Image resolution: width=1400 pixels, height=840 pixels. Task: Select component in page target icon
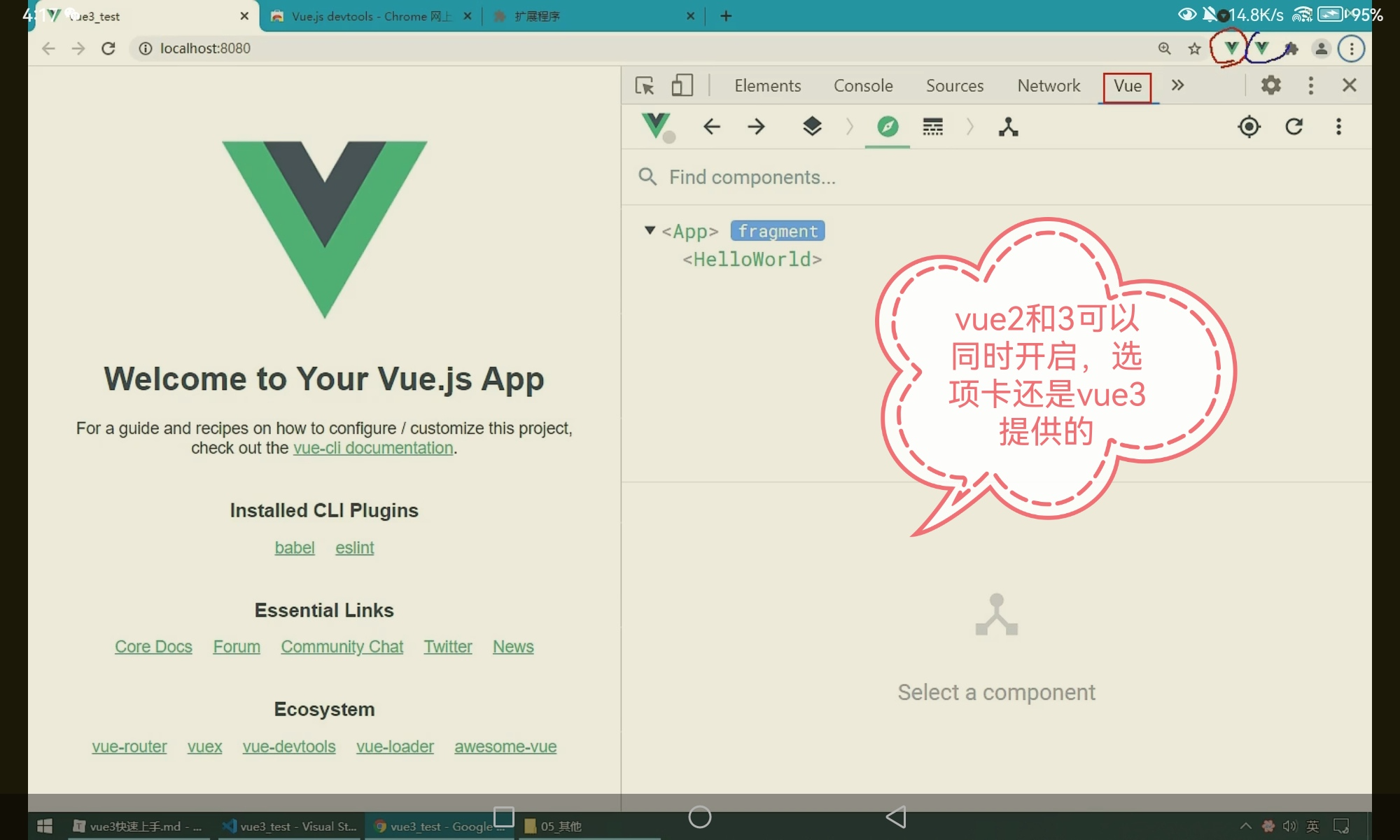click(1249, 127)
